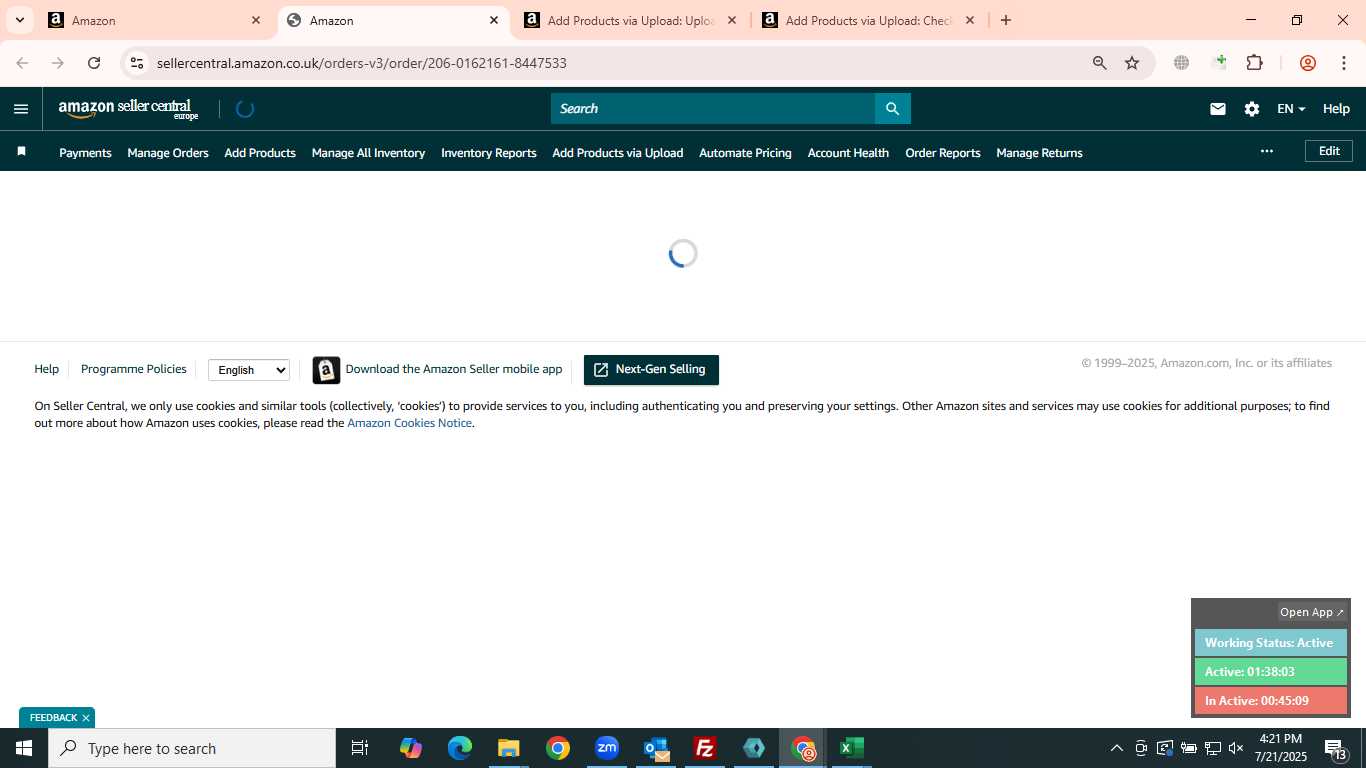Viewport: 1366px width, 768px height.
Task: Open the tab search dropdown arrow
Action: (19, 20)
